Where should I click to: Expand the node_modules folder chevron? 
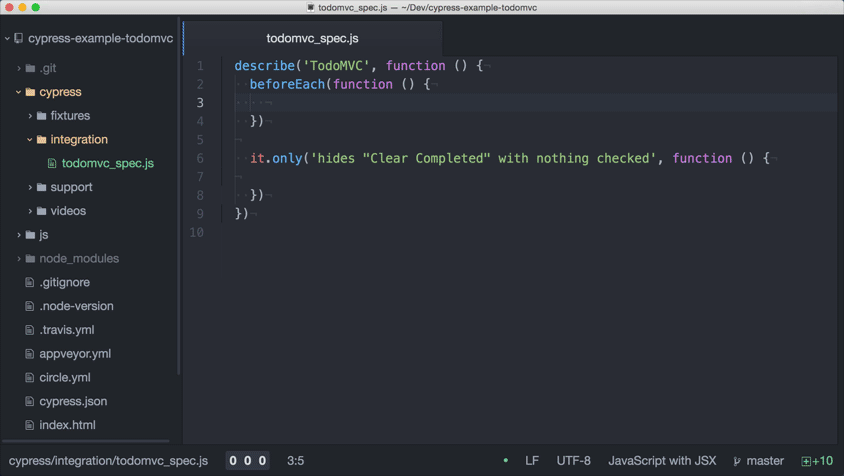click(19, 258)
